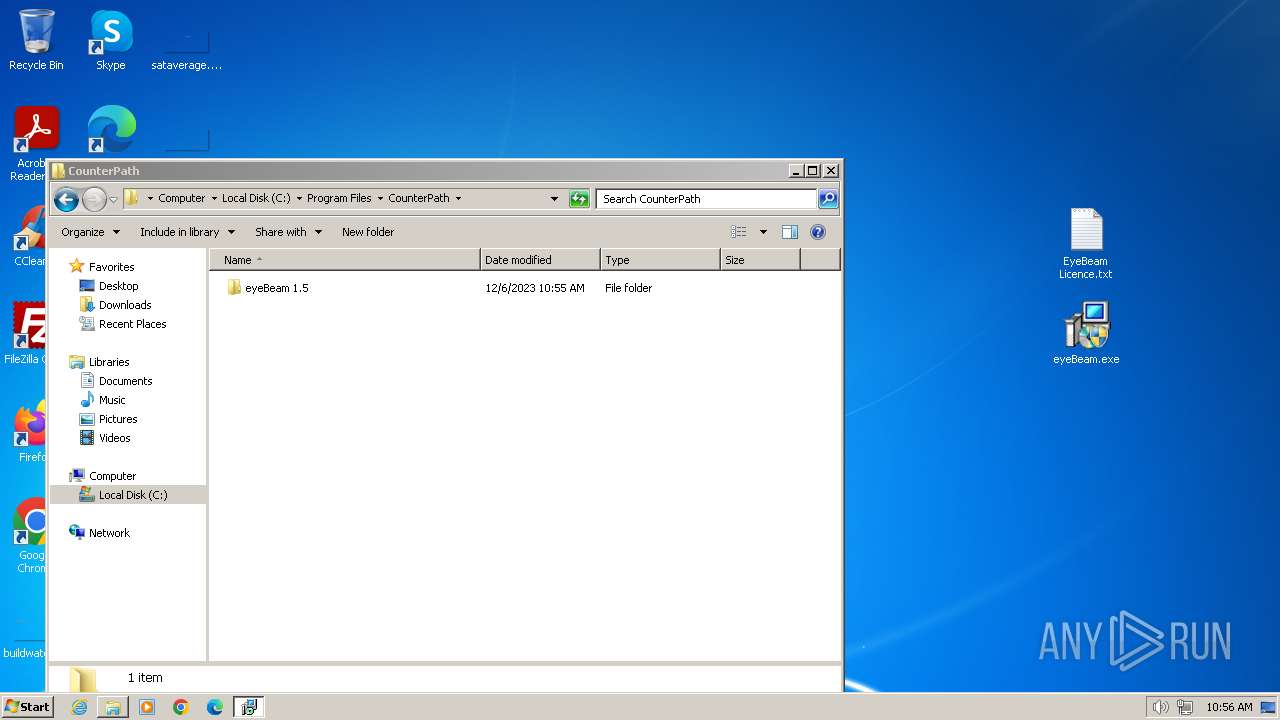Open Internet Explorer from the taskbar

(x=79, y=707)
